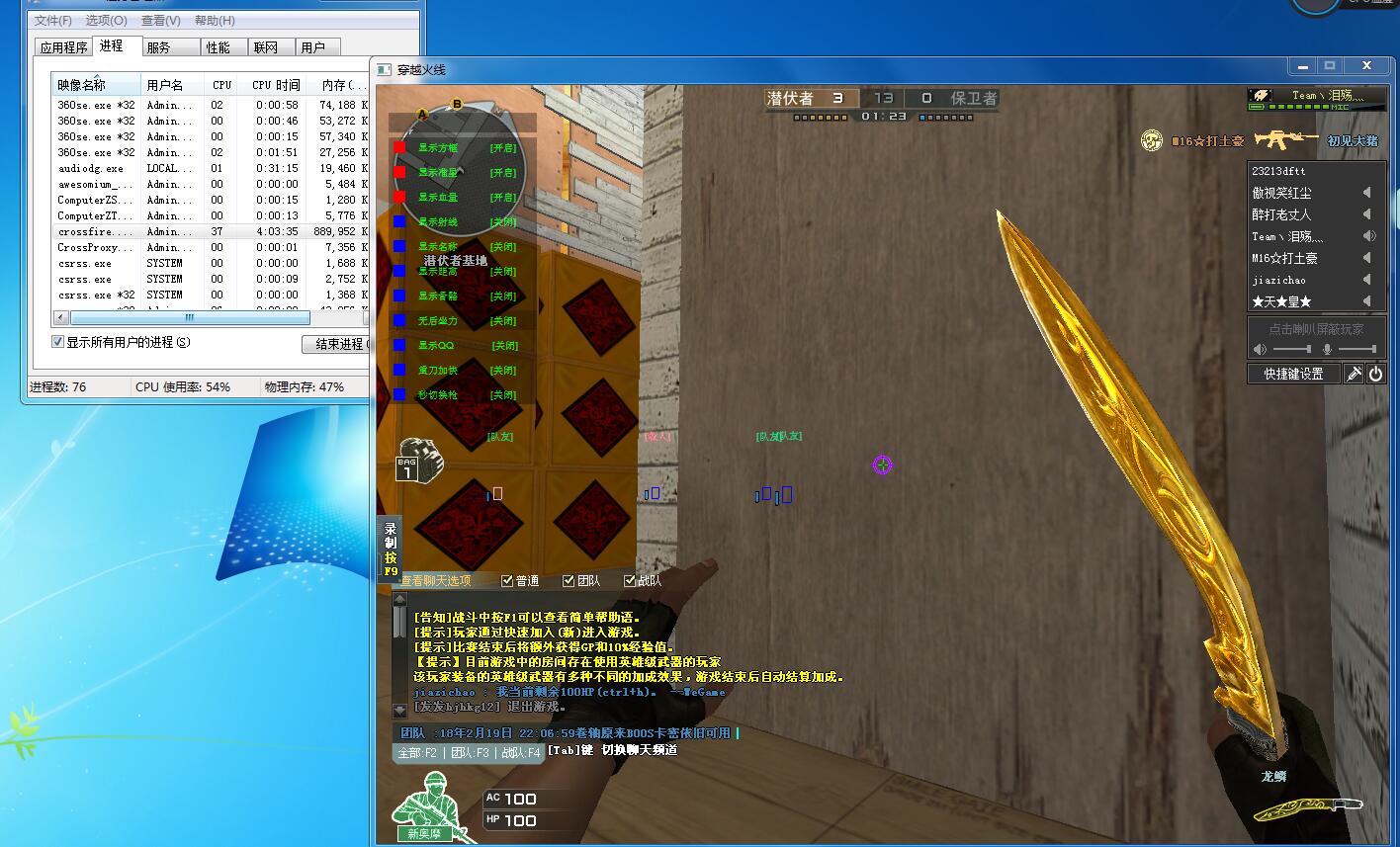Open 帮助(H) menu in Task Manager
Image resolution: width=1400 pixels, height=847 pixels.
coord(215,21)
